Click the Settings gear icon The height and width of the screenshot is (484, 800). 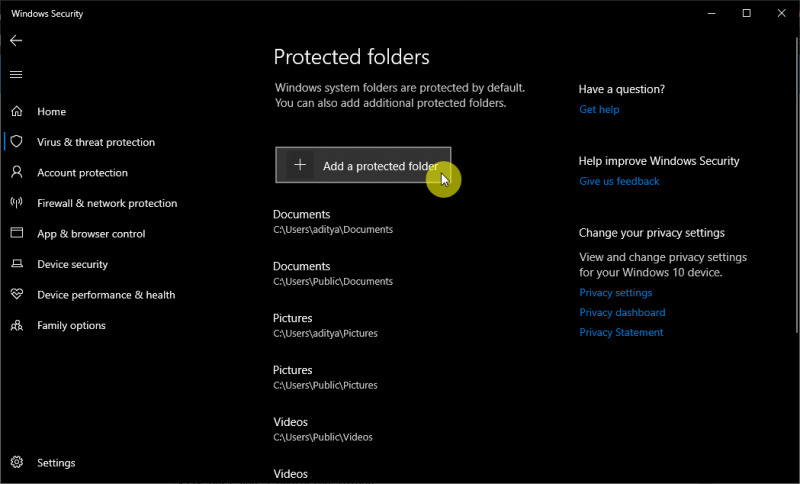point(17,462)
